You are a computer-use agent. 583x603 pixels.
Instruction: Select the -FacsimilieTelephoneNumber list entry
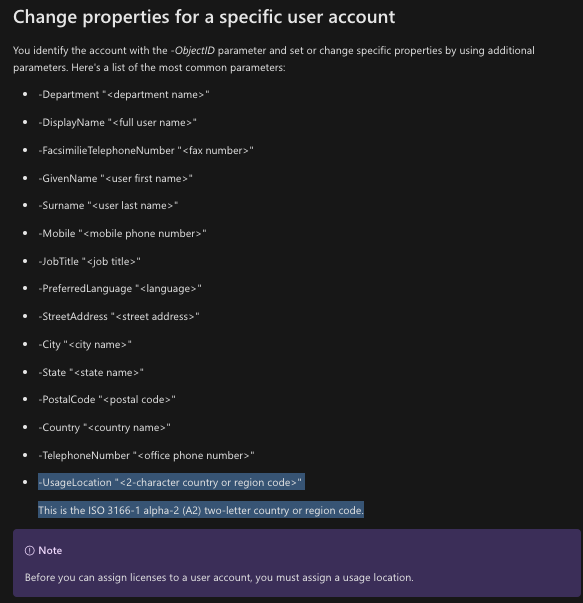(x=146, y=150)
